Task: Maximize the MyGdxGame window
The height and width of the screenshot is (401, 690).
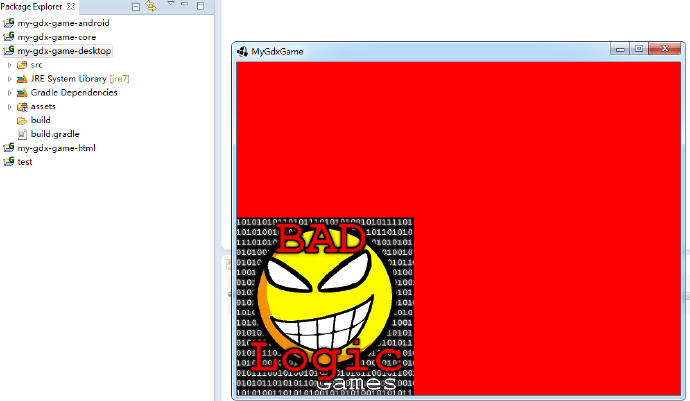Action: click(x=639, y=49)
